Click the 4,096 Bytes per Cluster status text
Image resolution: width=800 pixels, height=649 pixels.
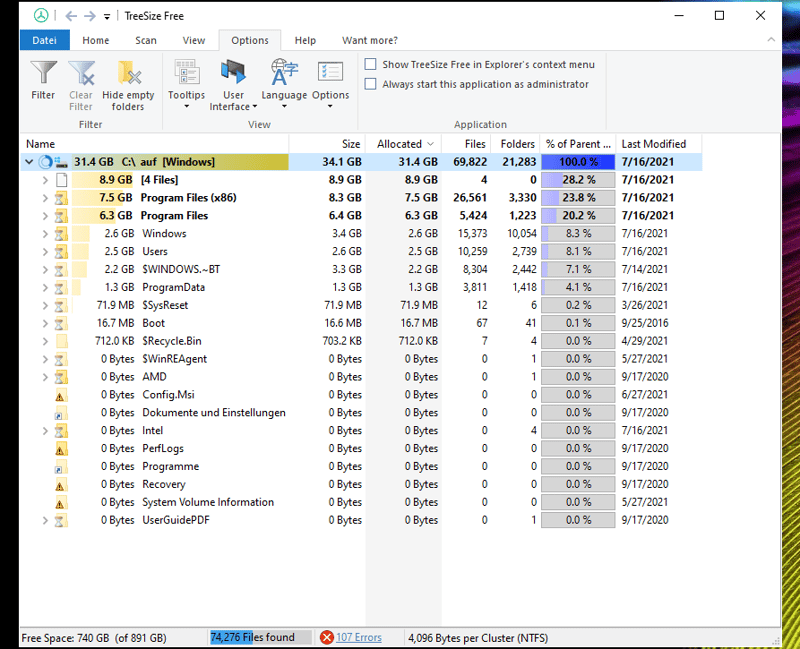478,638
